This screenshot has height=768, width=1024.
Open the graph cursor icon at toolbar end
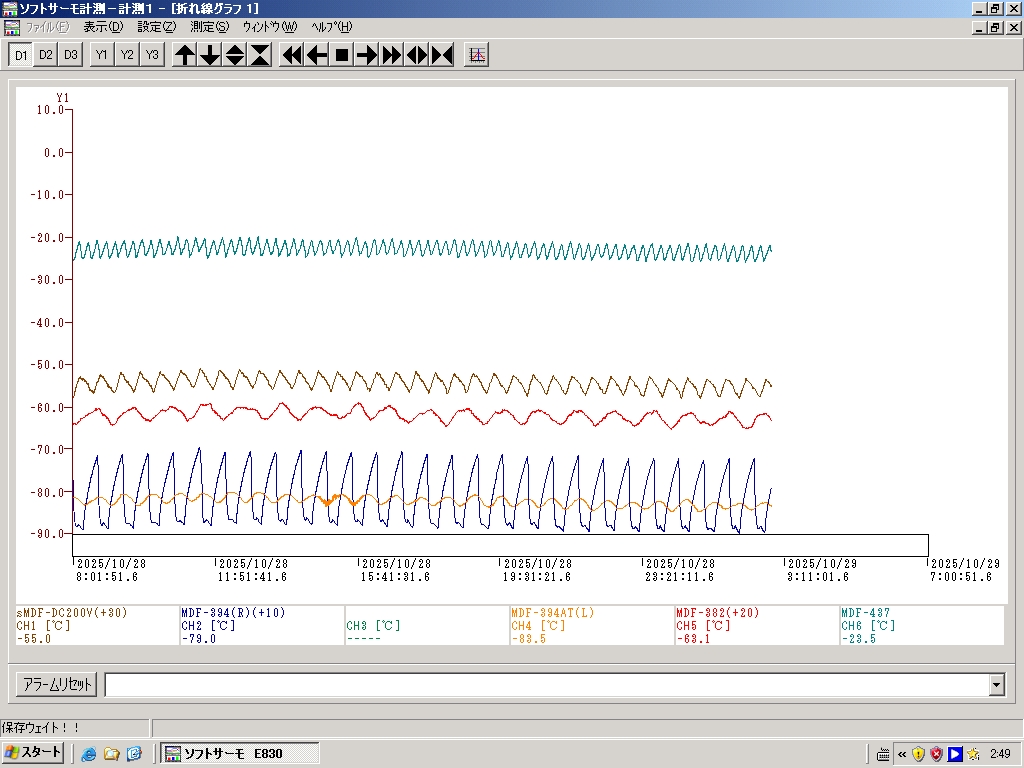point(478,55)
